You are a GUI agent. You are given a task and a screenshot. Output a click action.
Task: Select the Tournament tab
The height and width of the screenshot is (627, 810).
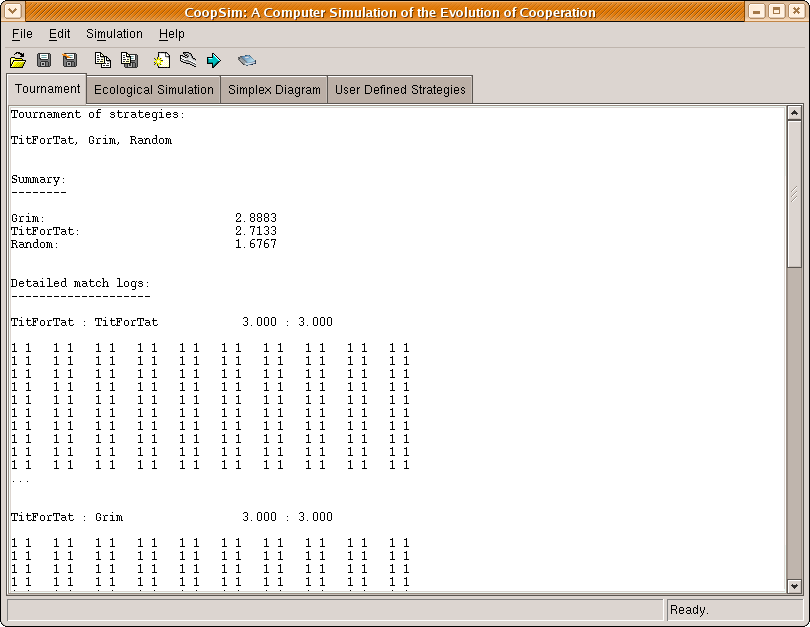point(47,89)
